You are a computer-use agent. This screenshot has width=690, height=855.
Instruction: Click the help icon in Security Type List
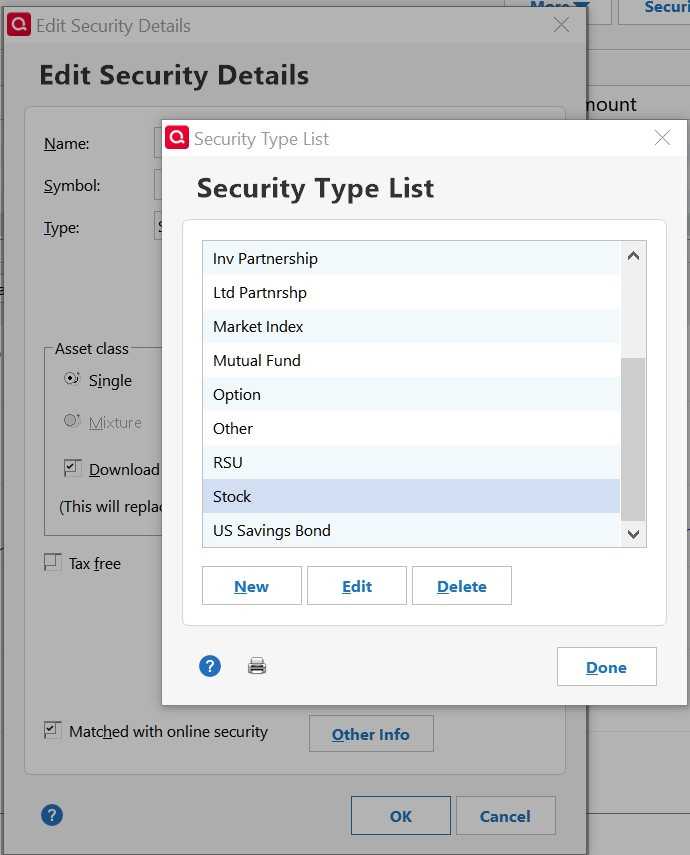tap(210, 666)
